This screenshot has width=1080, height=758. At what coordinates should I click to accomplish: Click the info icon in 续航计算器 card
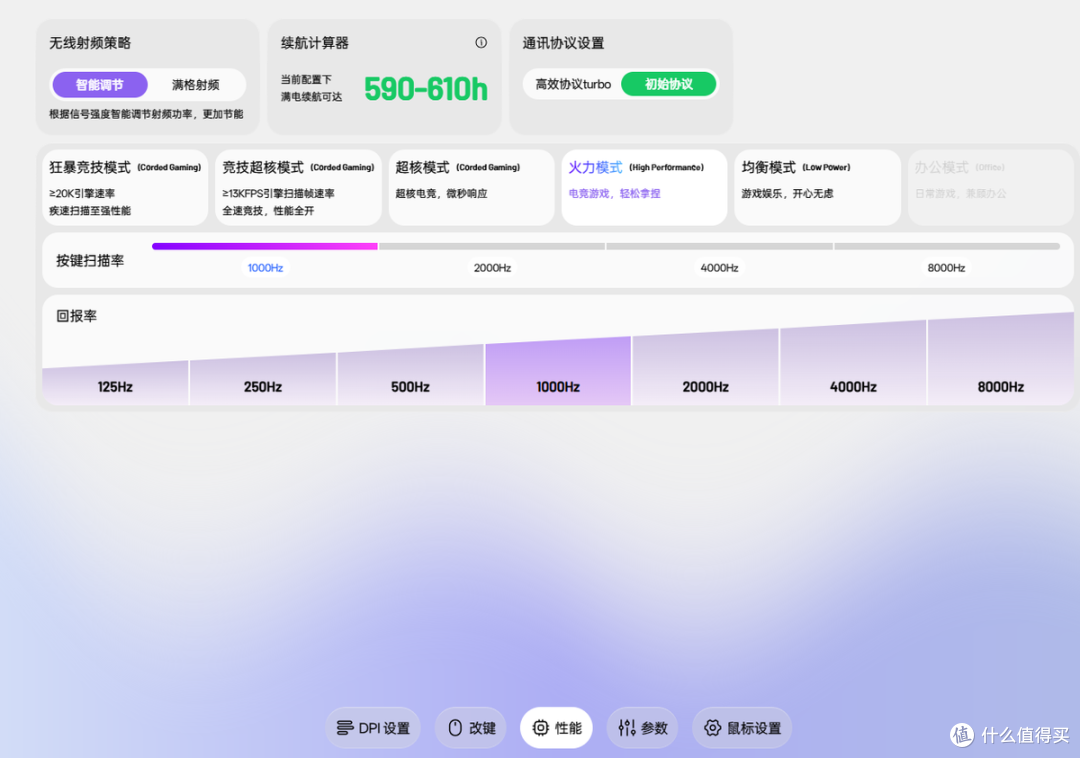pos(481,43)
